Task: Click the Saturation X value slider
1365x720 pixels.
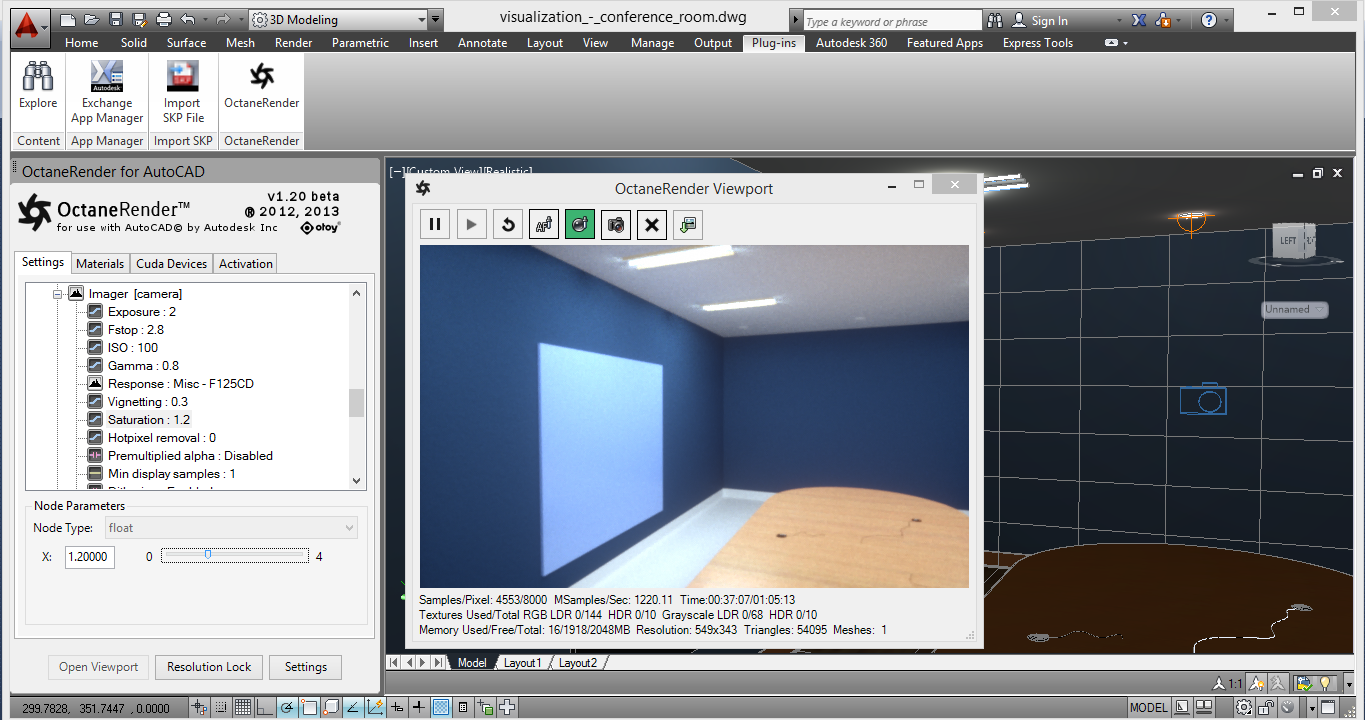Action: (x=235, y=555)
